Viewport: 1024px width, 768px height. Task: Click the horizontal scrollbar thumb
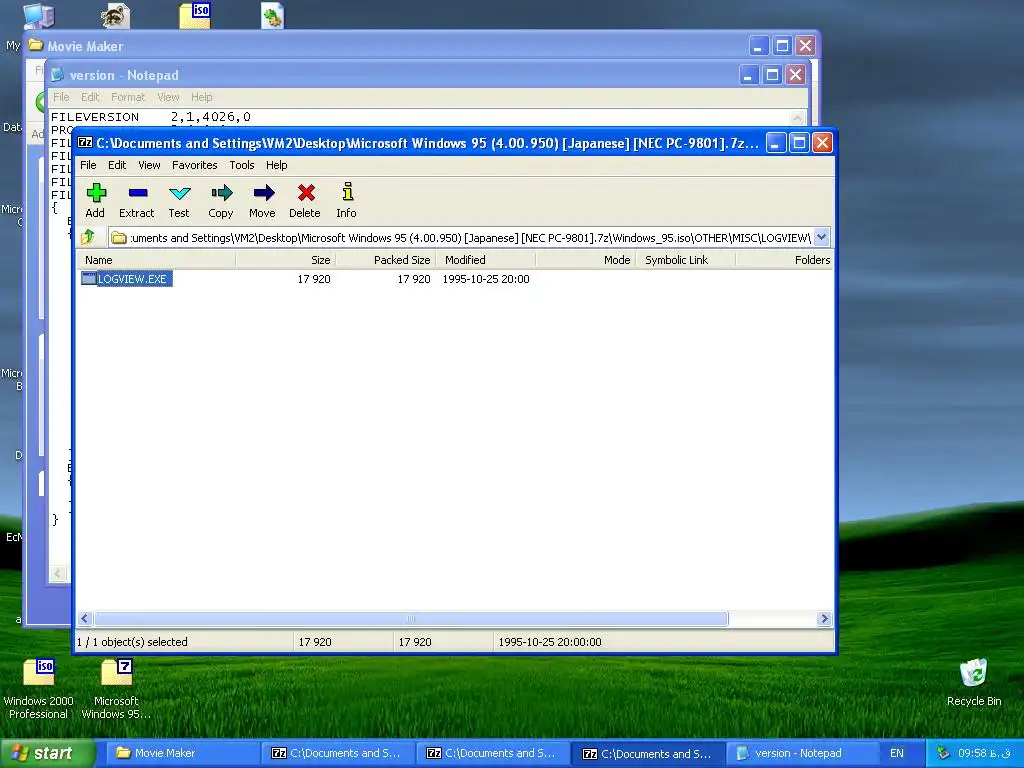point(411,618)
